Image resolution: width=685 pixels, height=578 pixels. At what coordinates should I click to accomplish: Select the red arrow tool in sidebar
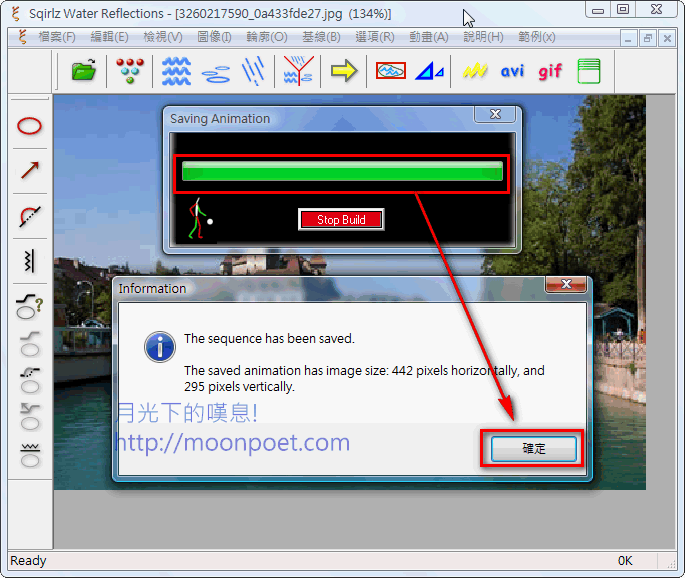[30, 171]
